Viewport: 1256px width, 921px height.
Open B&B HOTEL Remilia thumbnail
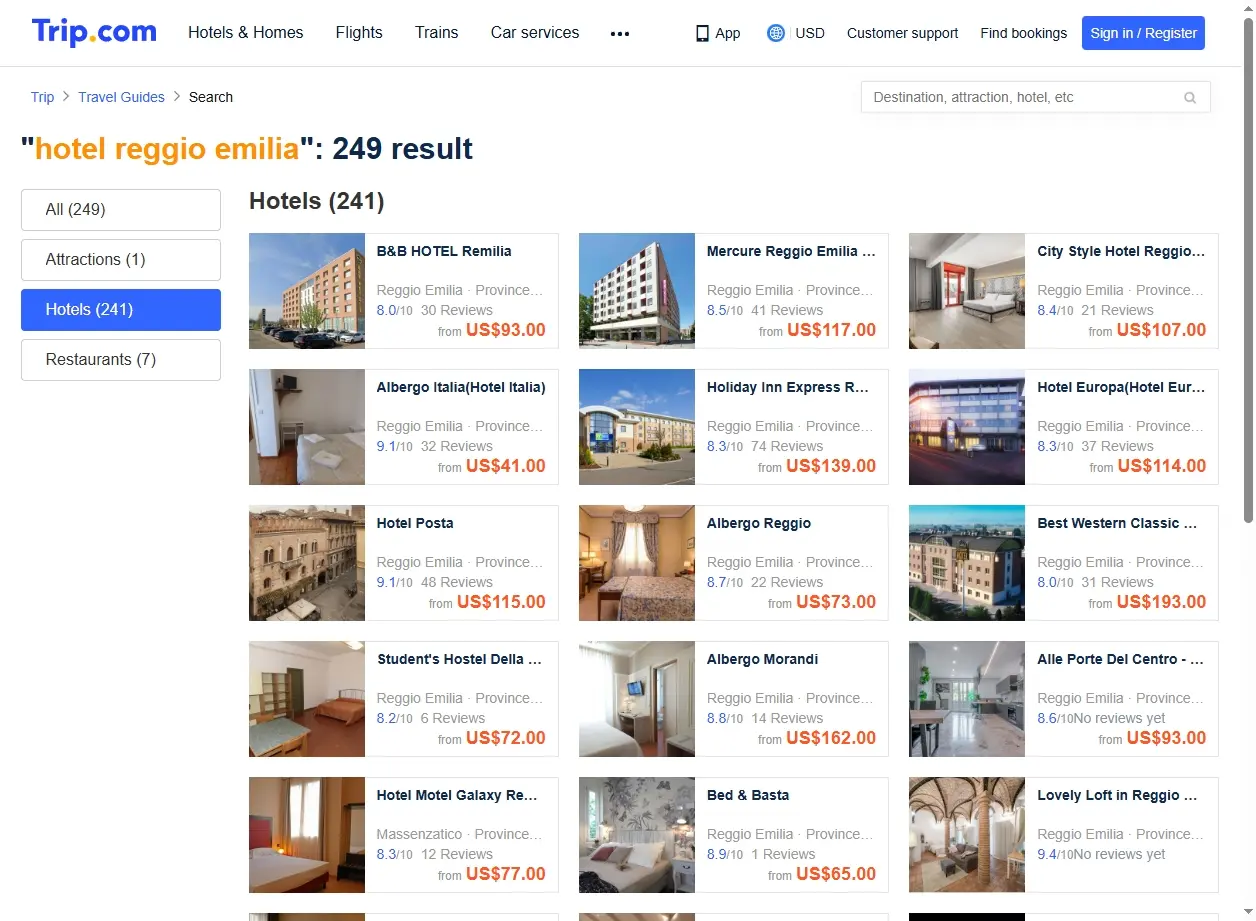coord(307,291)
